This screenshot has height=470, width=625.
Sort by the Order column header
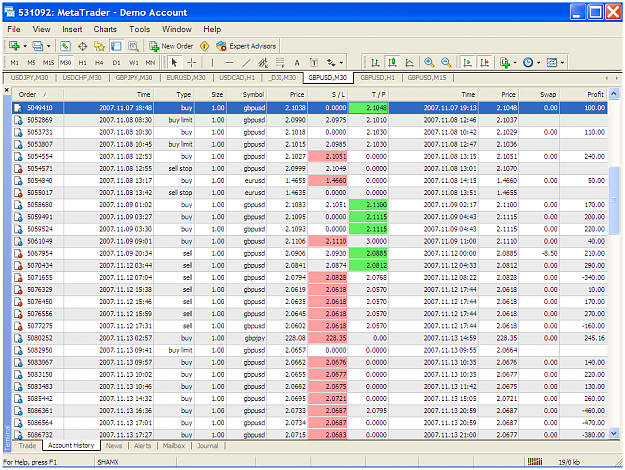37,94
